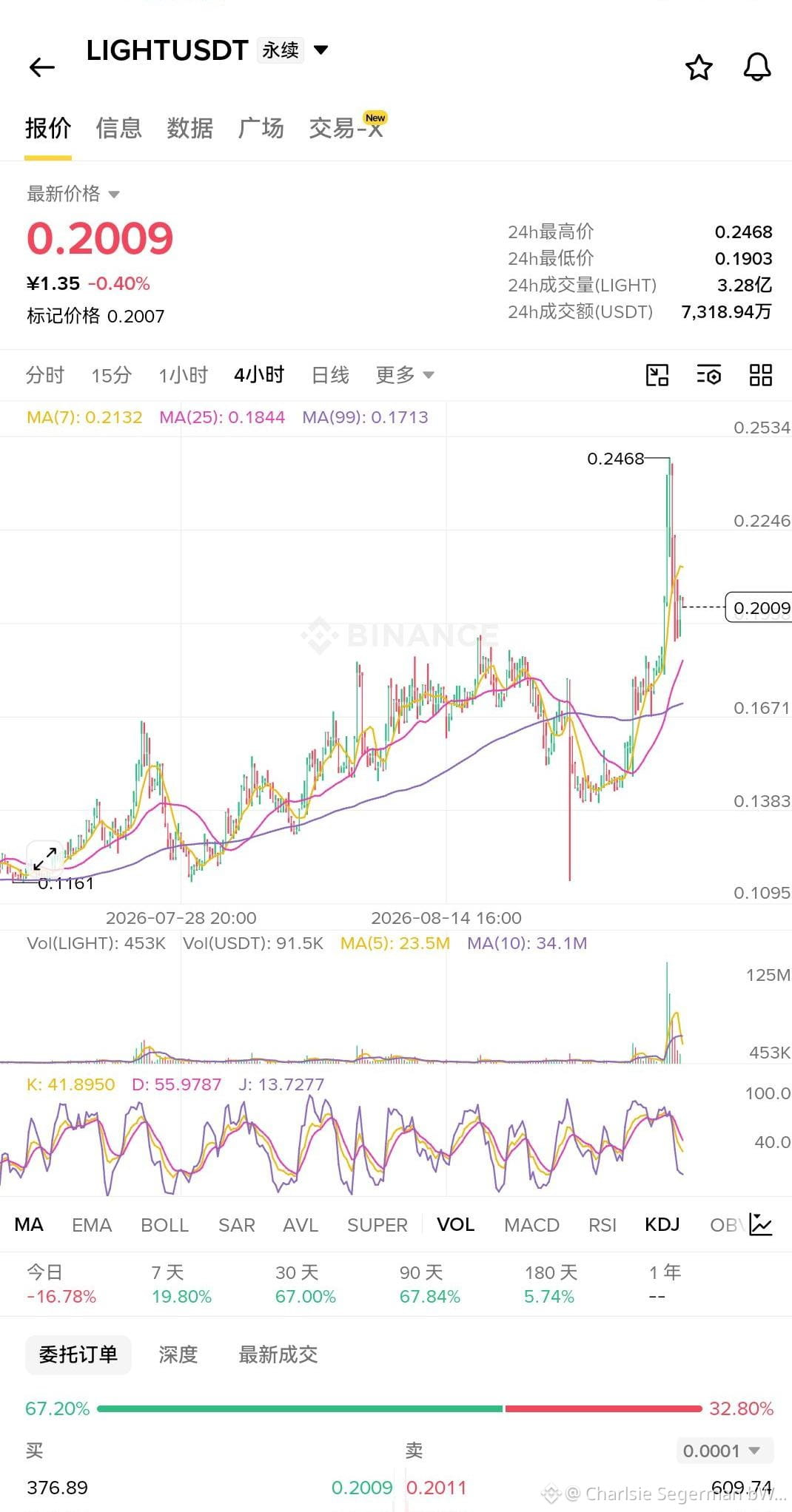This screenshot has height=1512, width=792.
Task: Click the 标记价格 0.2007 text
Action: (x=95, y=316)
